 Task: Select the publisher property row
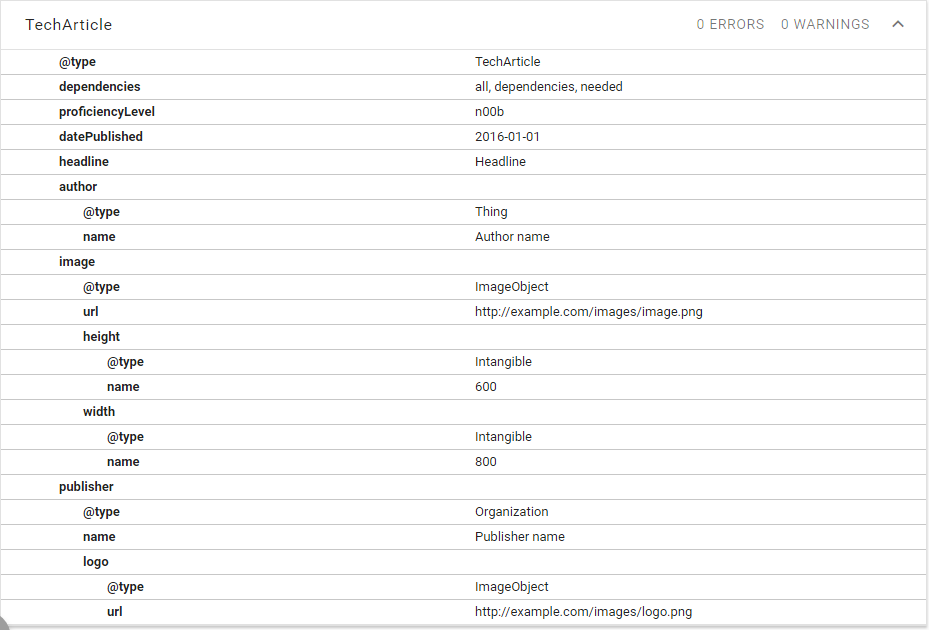86,487
